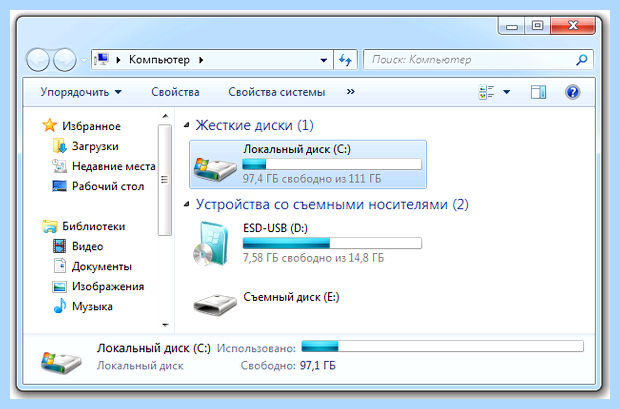Open Изображения library
The image size is (620, 409).
[108, 286]
